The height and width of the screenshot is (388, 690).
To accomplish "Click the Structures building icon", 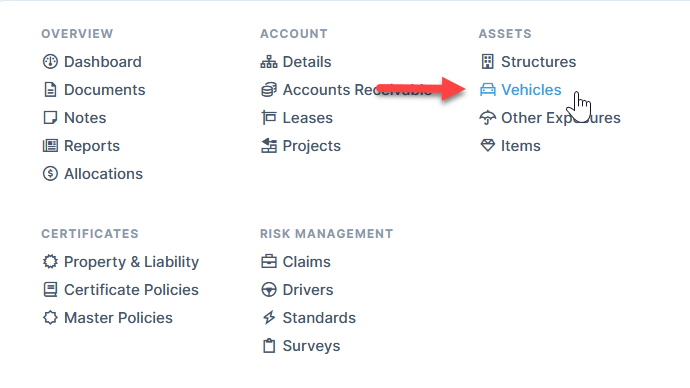I will click(488, 62).
